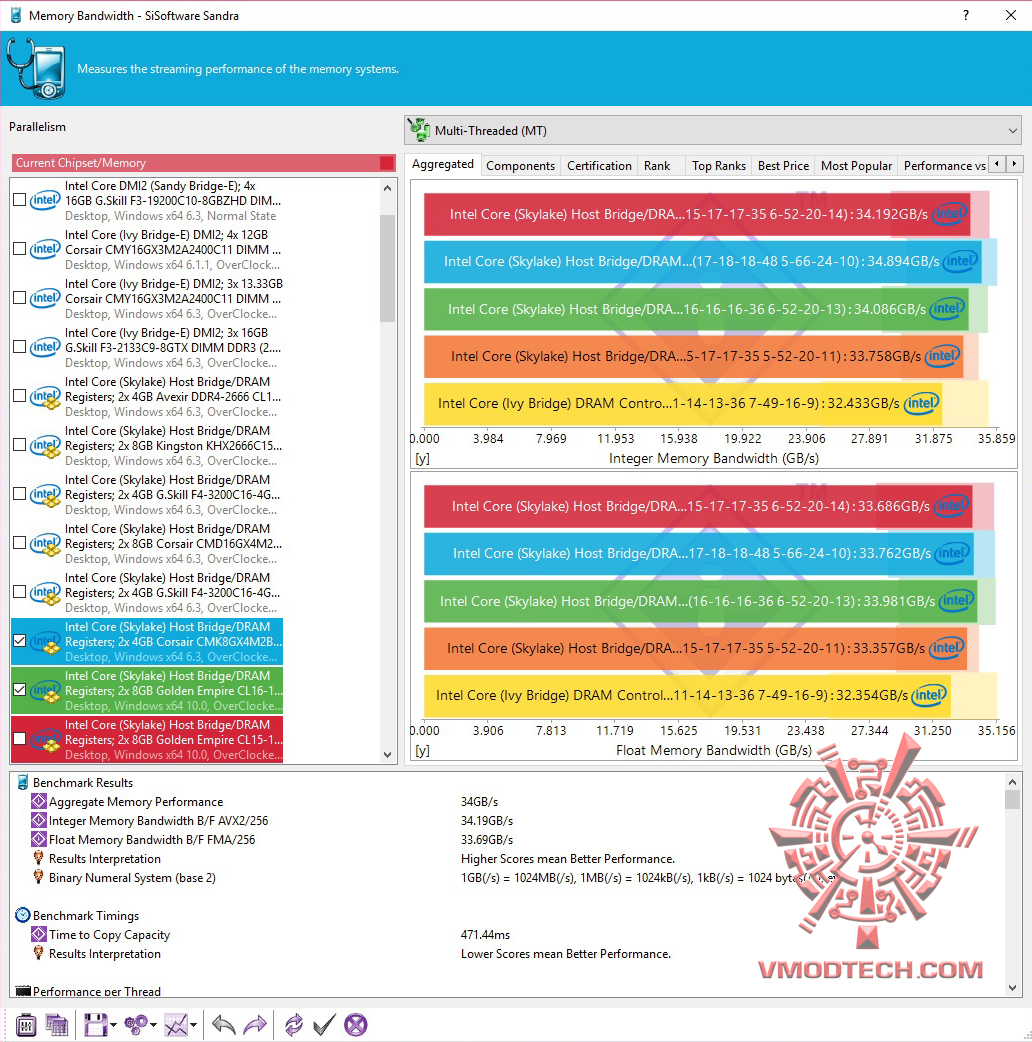The image size is (1032, 1042).
Task: Click the Aggregate Memory Performance diamond icon
Action: [x=39, y=801]
